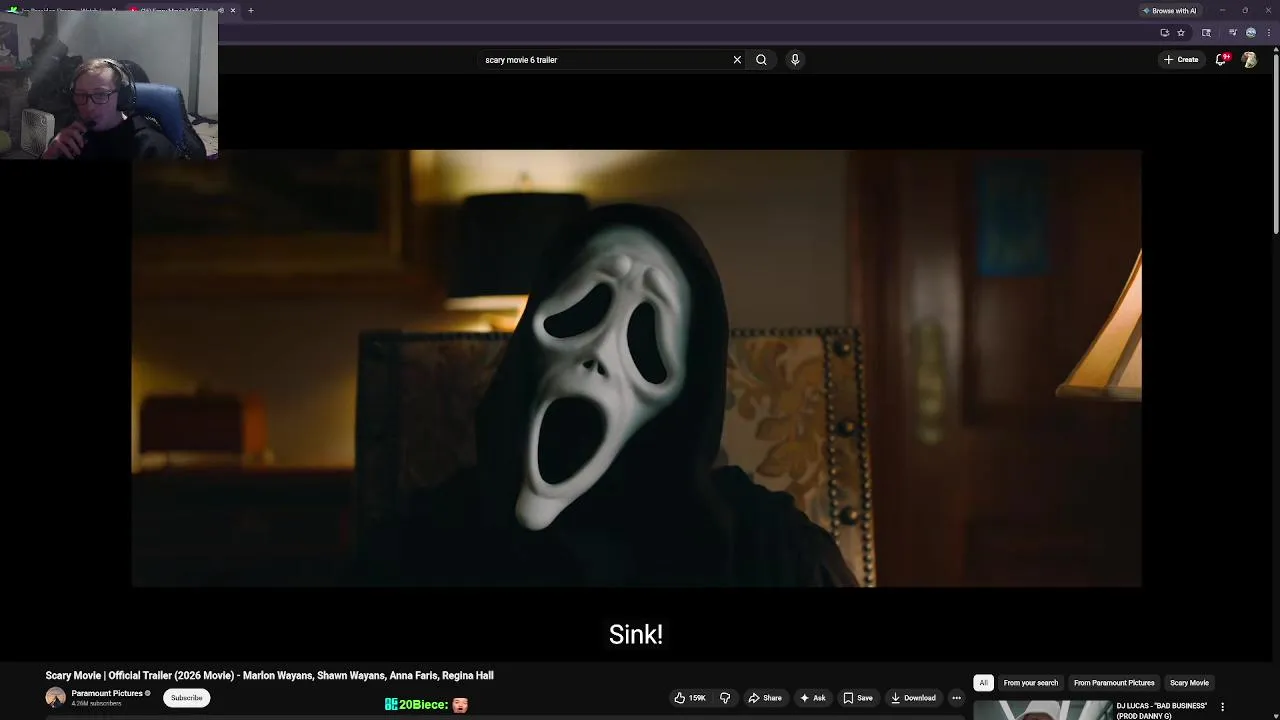Bookmark this page with the star
This screenshot has height=720, width=1280.
1181,33
